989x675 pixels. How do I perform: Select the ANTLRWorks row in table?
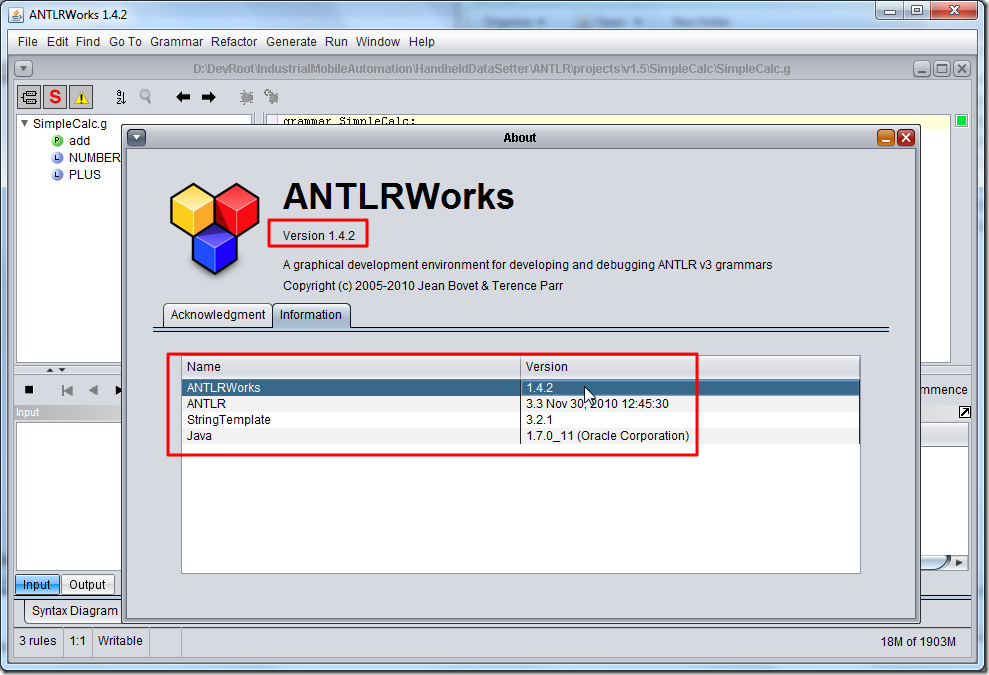coord(520,388)
